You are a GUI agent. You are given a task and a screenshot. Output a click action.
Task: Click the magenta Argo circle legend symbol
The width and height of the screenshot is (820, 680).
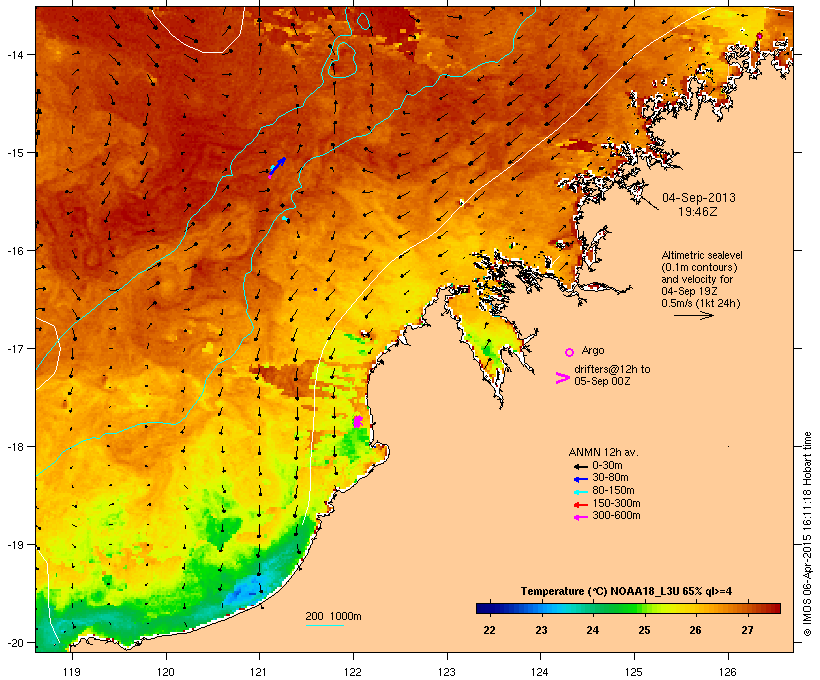point(570,352)
